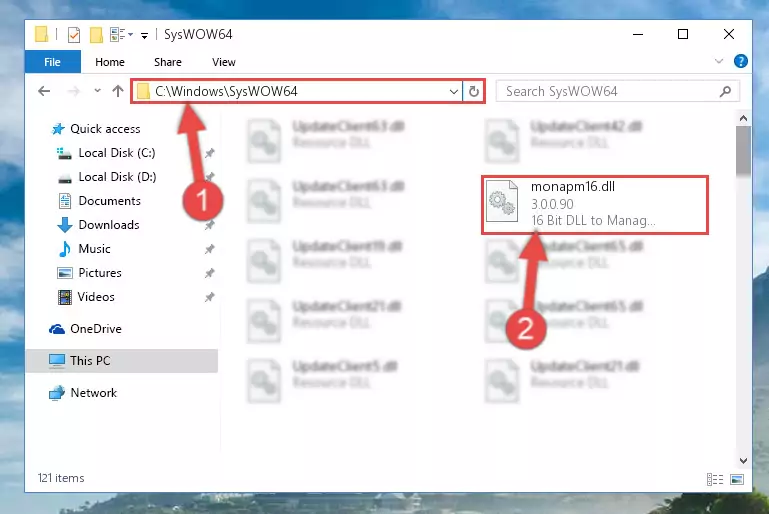
Task: Go forward with the right arrow
Action: point(74,91)
